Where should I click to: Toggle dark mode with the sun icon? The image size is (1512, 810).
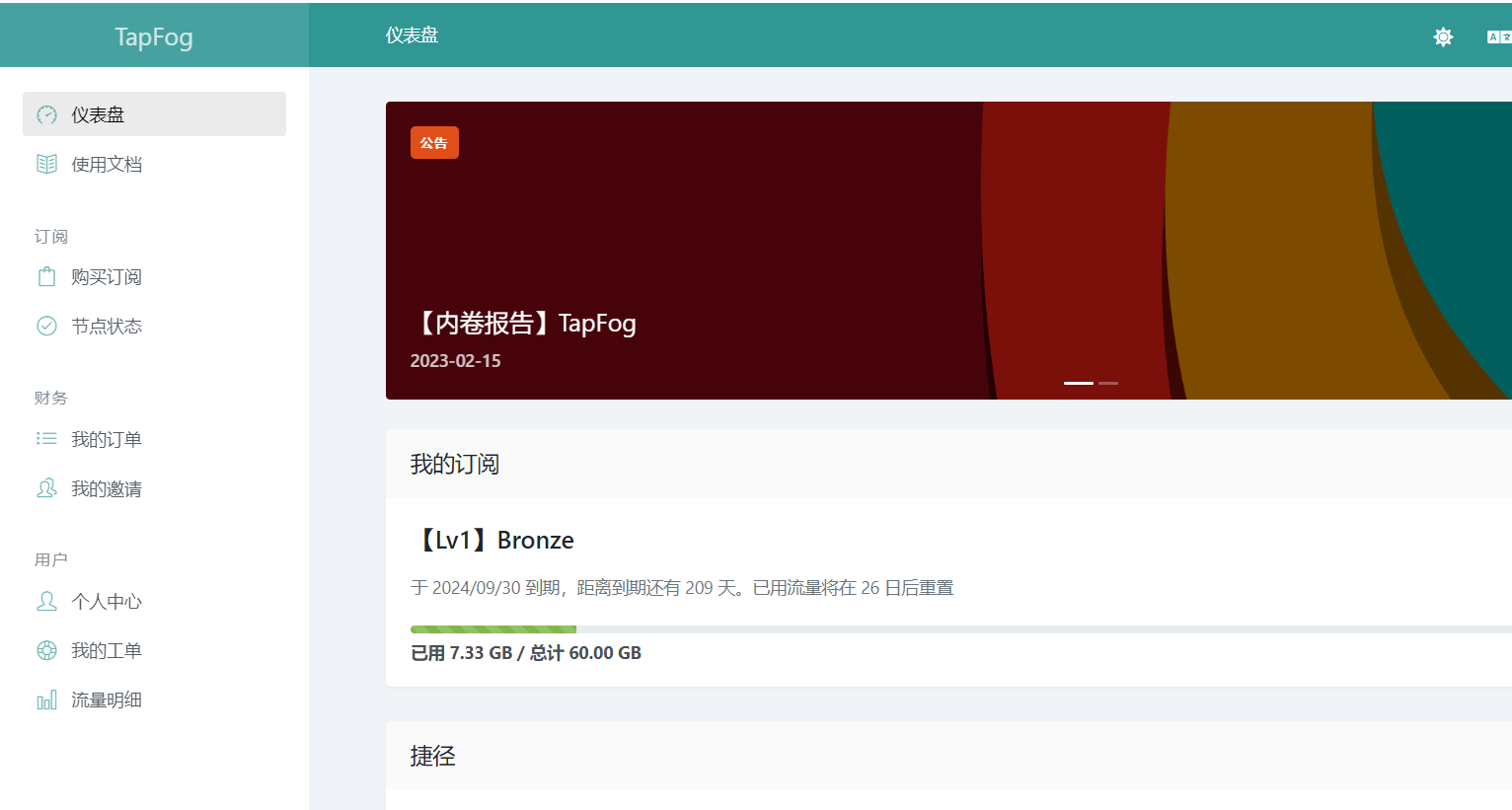coord(1443,37)
